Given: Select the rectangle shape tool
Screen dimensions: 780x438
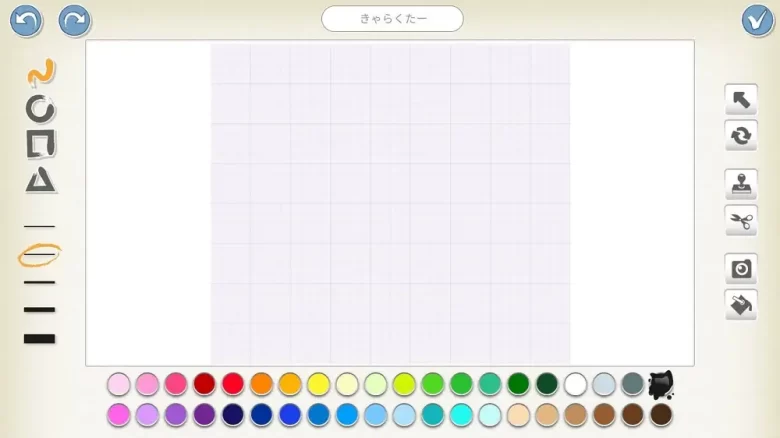Looking at the screenshot, I should [x=40, y=144].
